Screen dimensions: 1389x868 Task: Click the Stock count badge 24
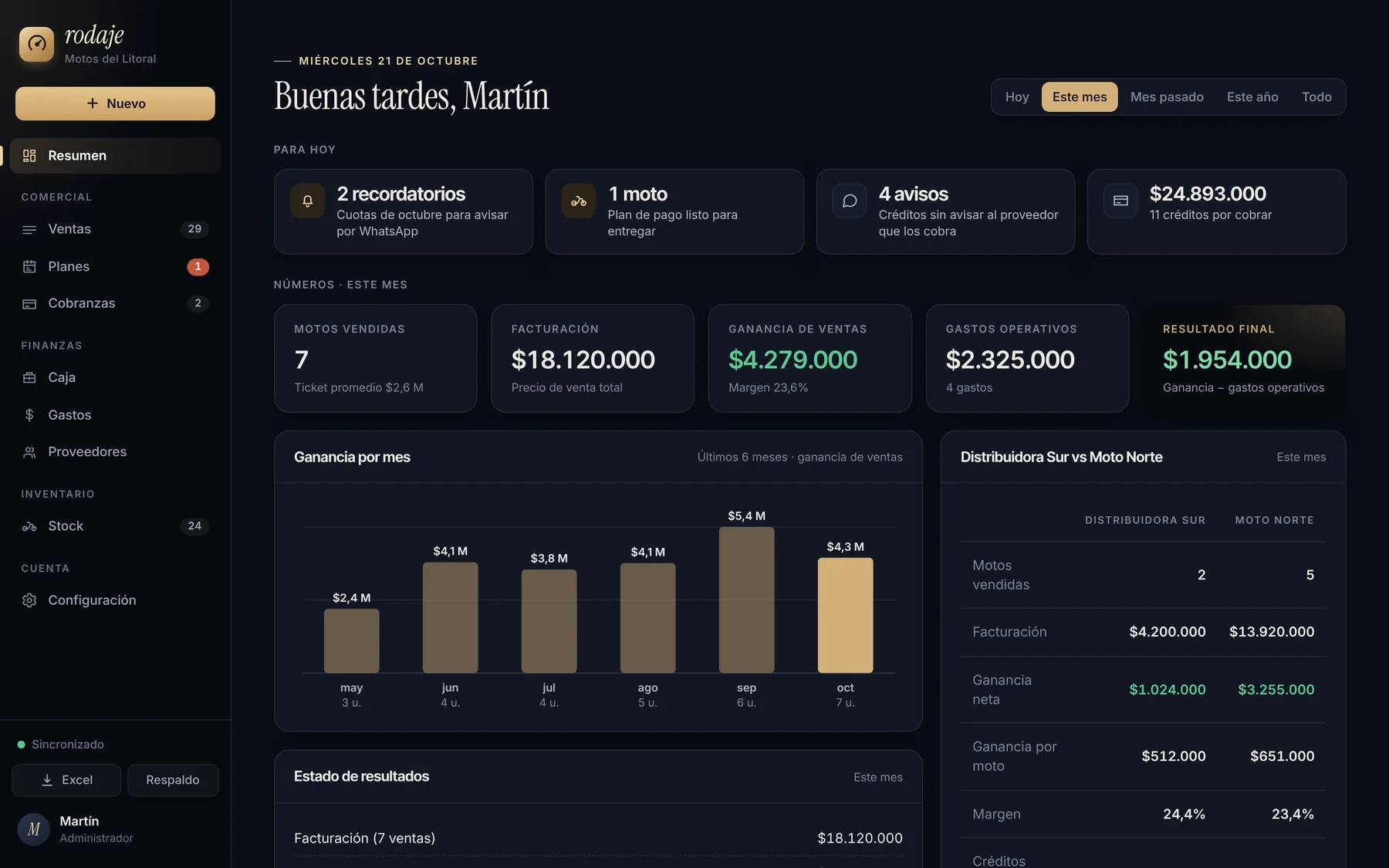[194, 526]
